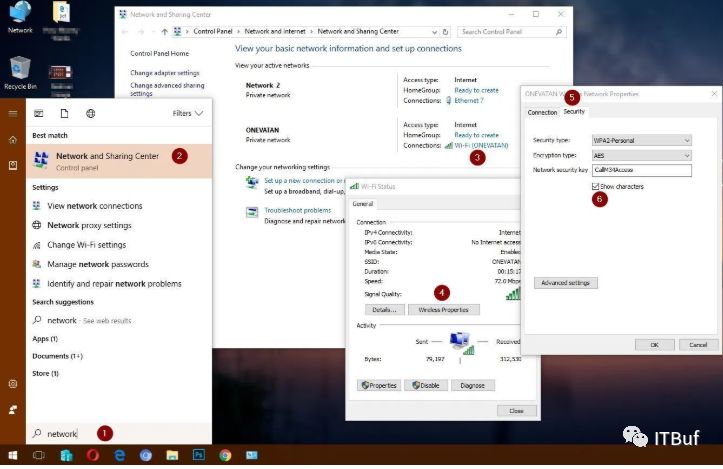Launch Google Chrome from the taskbar
The height and width of the screenshot is (469, 723).
[225, 456]
